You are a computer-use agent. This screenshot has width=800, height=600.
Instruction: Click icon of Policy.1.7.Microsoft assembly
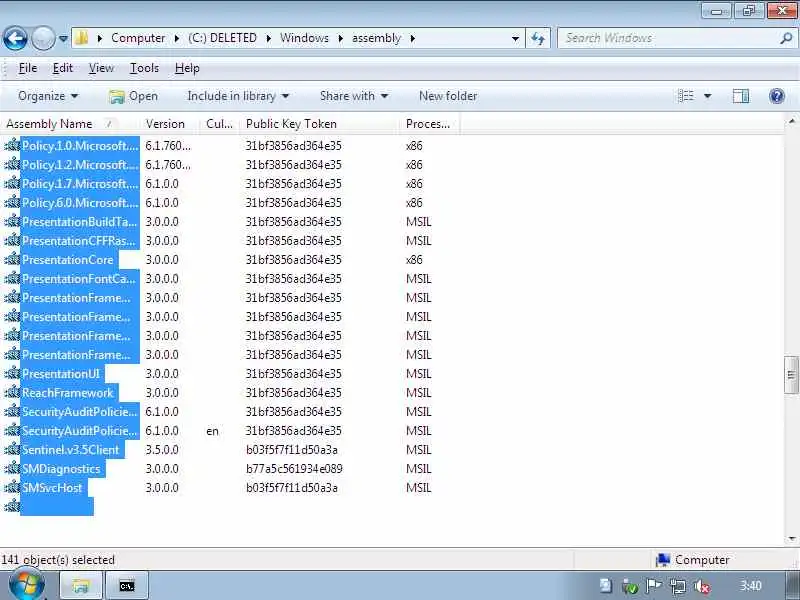(11, 184)
